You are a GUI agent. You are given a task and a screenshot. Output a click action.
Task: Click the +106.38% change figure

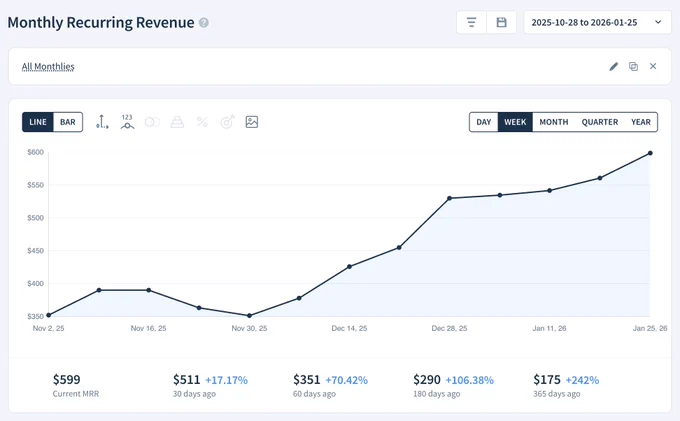pyautogui.click(x=470, y=380)
